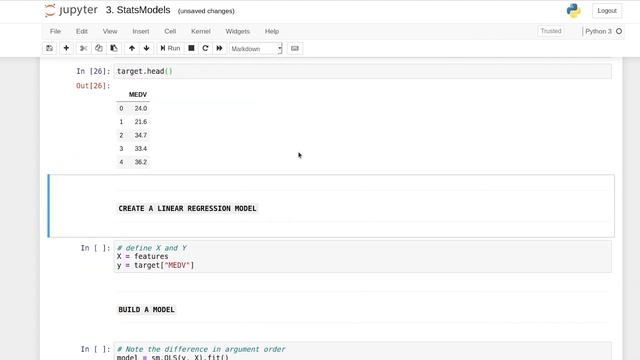Click the define X and Y code cell
The height and width of the screenshot is (360, 640).
click(362, 257)
